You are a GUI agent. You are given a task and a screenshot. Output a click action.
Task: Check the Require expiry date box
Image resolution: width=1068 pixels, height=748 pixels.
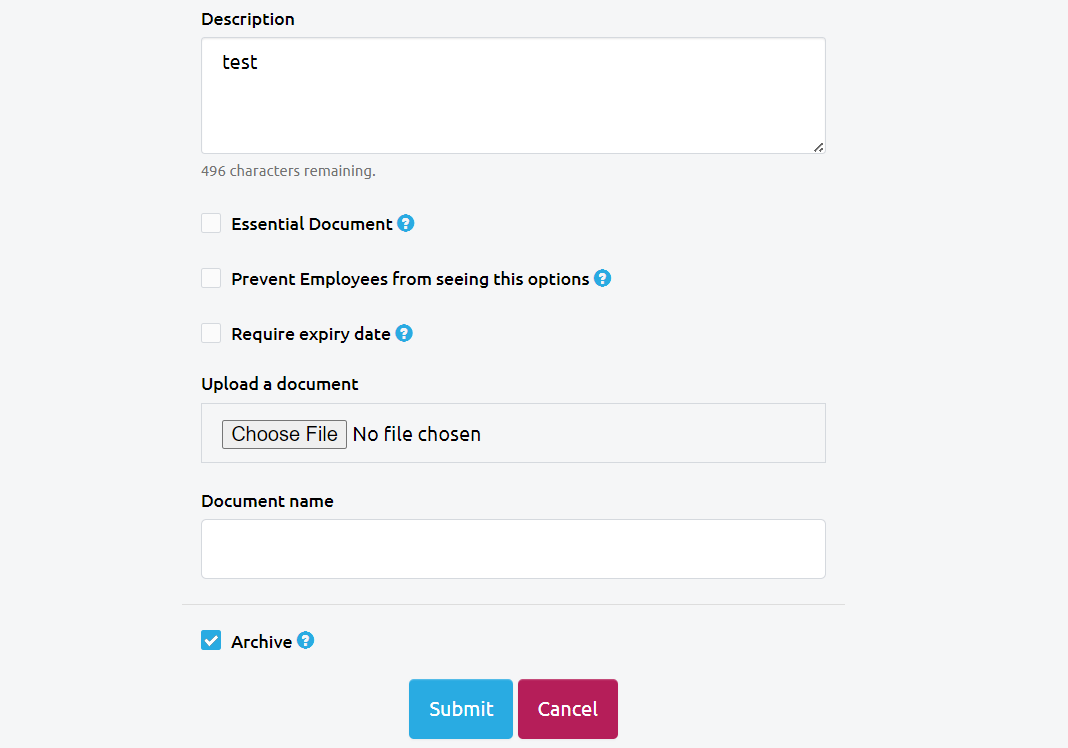(211, 333)
